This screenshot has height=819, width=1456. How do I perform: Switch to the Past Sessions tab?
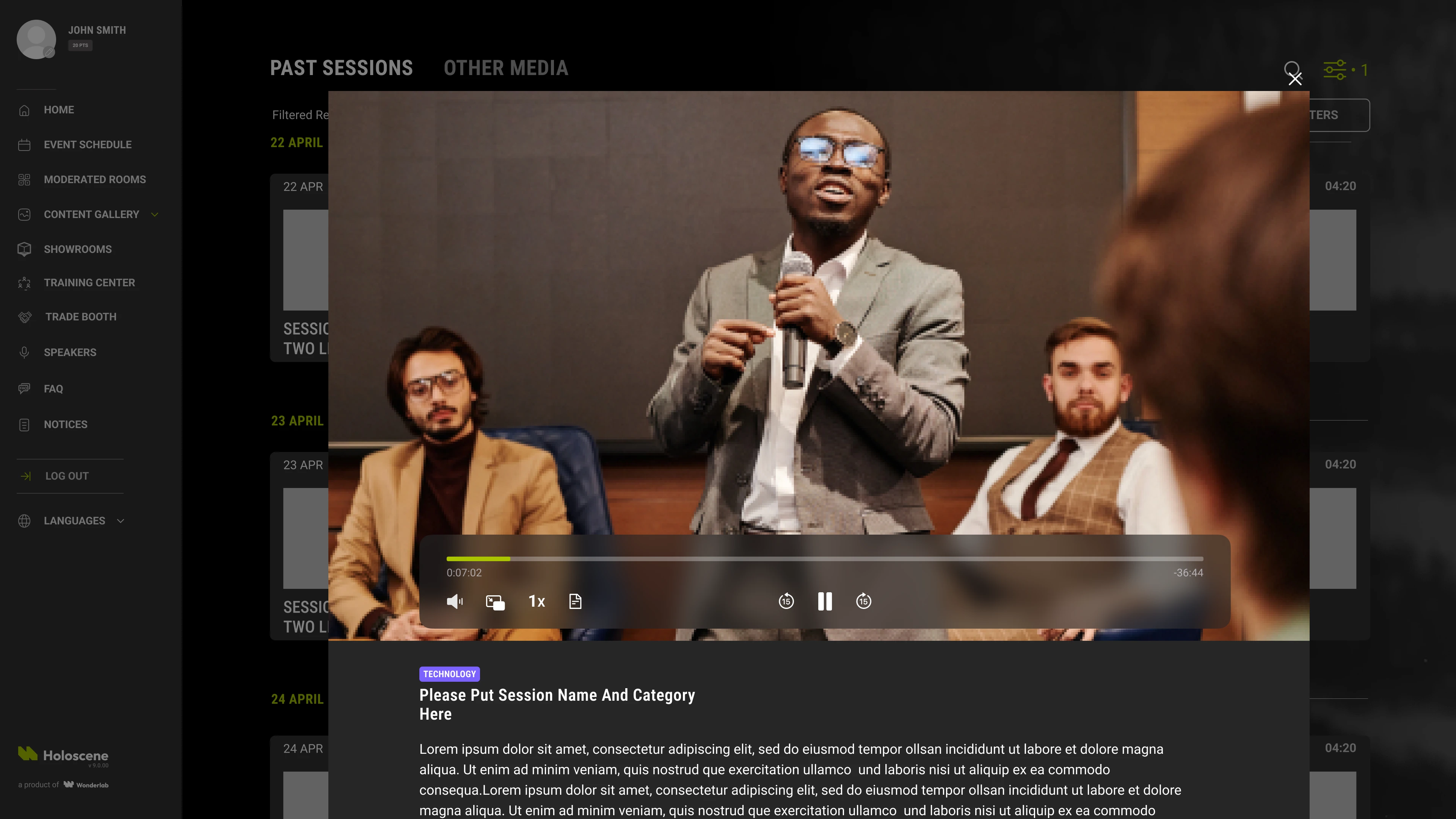click(341, 68)
